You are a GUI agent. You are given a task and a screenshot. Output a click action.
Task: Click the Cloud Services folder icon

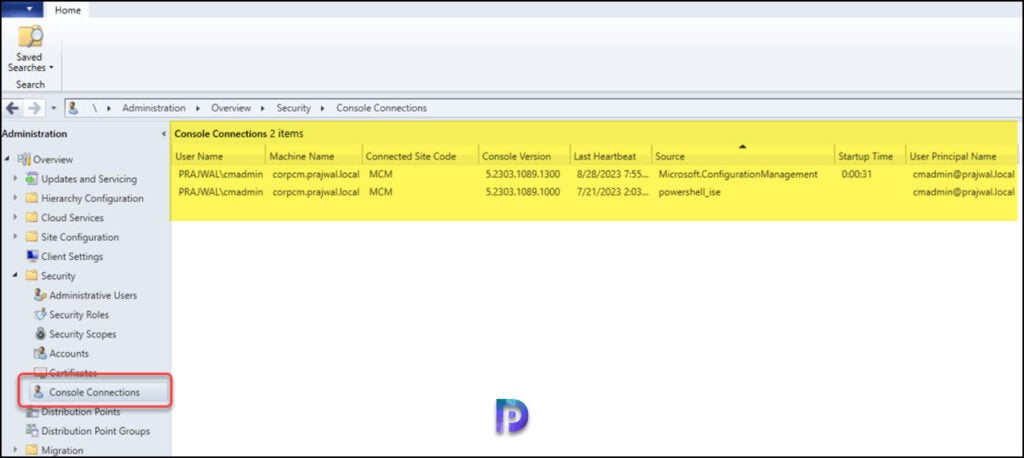31,218
